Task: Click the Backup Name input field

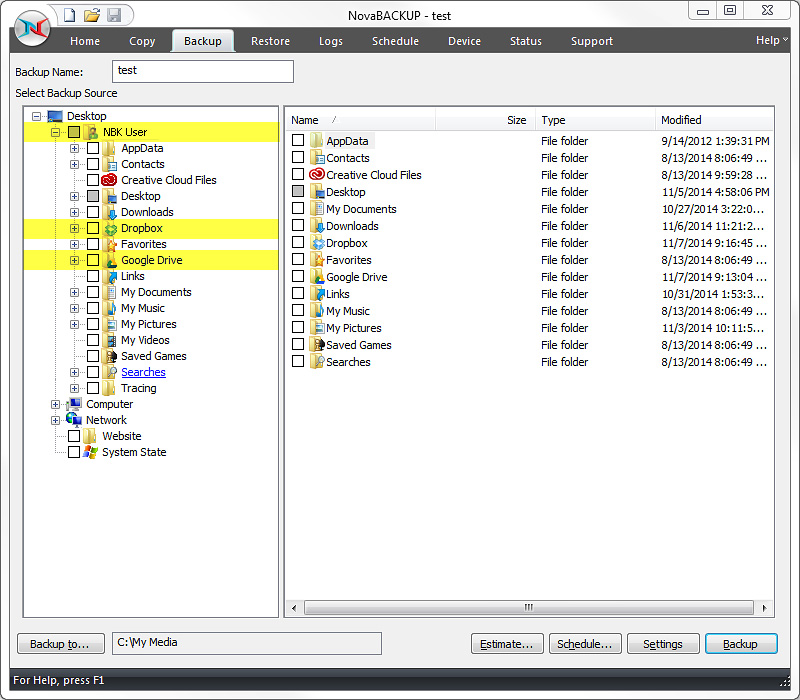Action: [203, 71]
